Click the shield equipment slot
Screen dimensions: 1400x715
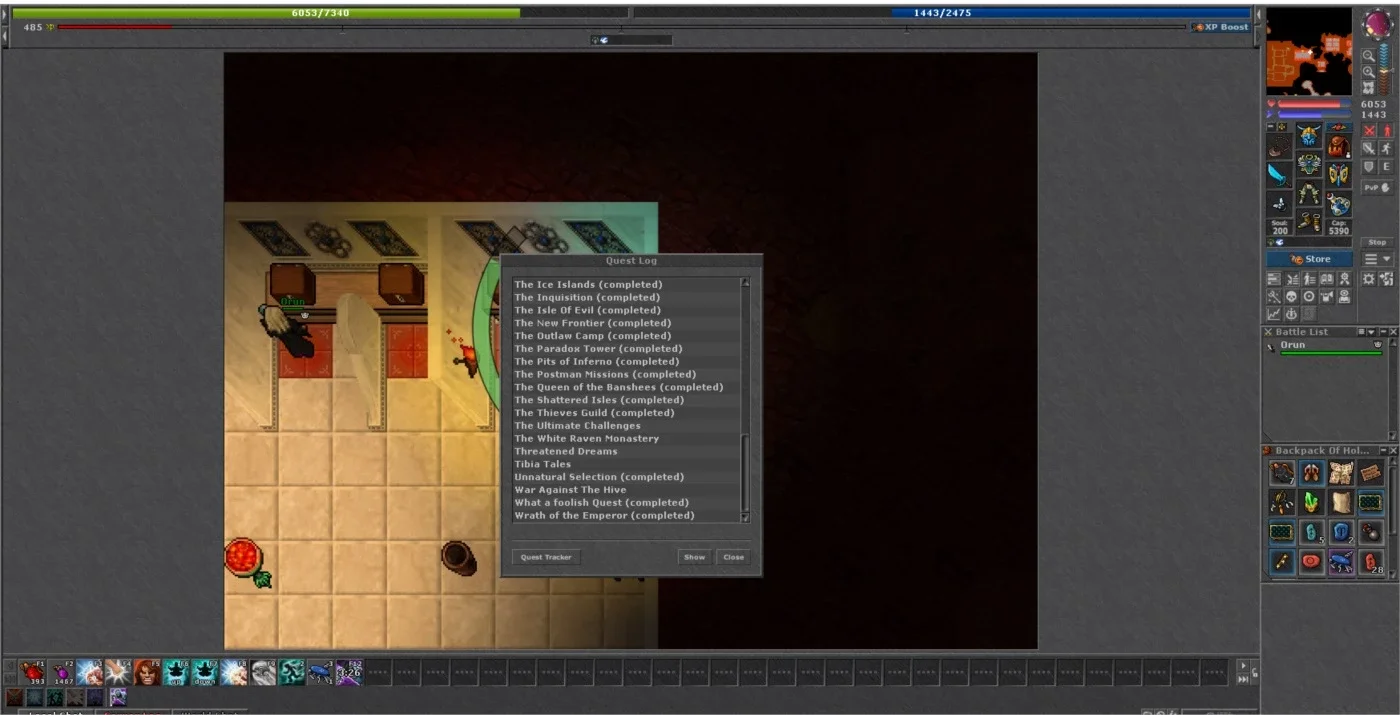click(1338, 174)
